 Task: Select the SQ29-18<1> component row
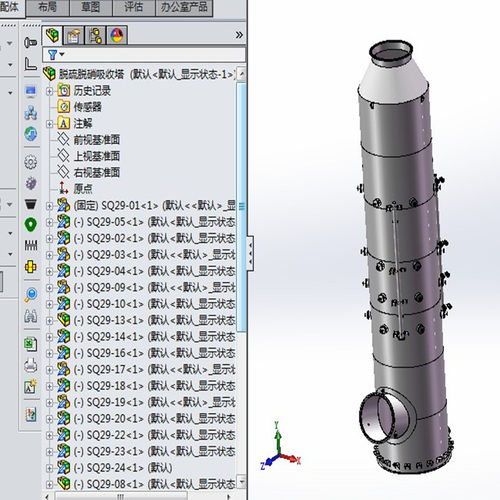coord(146,386)
